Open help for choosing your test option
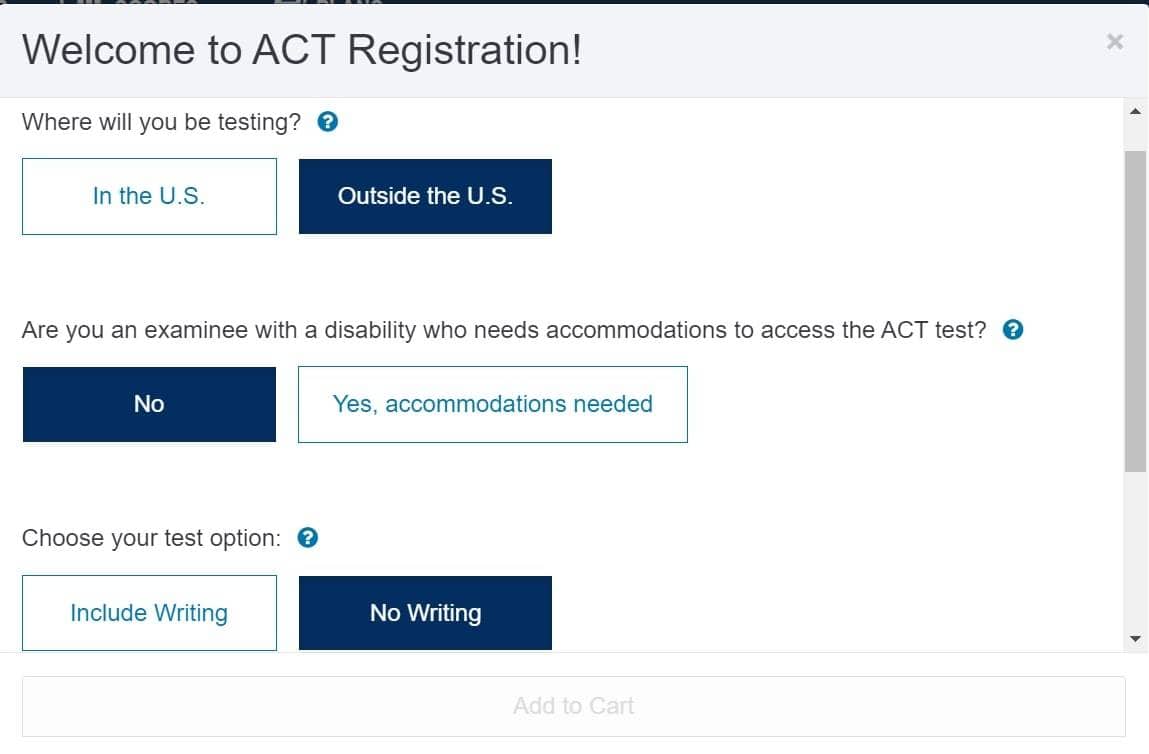The height and width of the screenshot is (754, 1149). 308,537
